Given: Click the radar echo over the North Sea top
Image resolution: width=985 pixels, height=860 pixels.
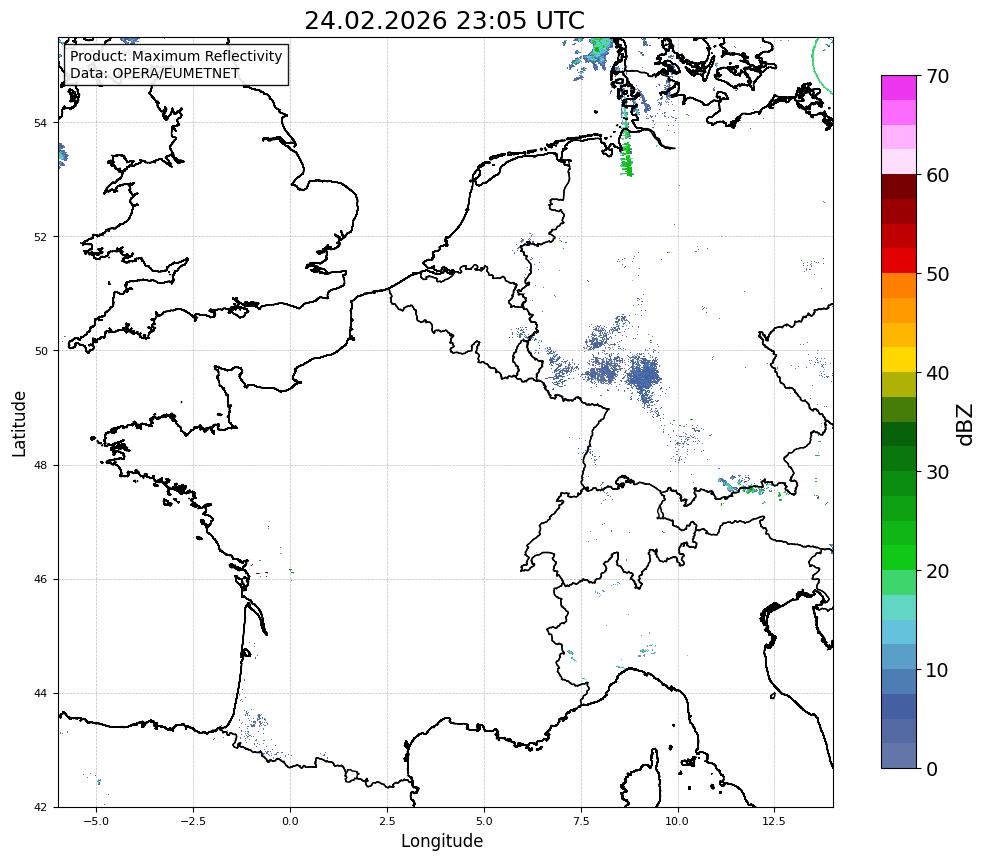Looking at the screenshot, I should [590, 58].
